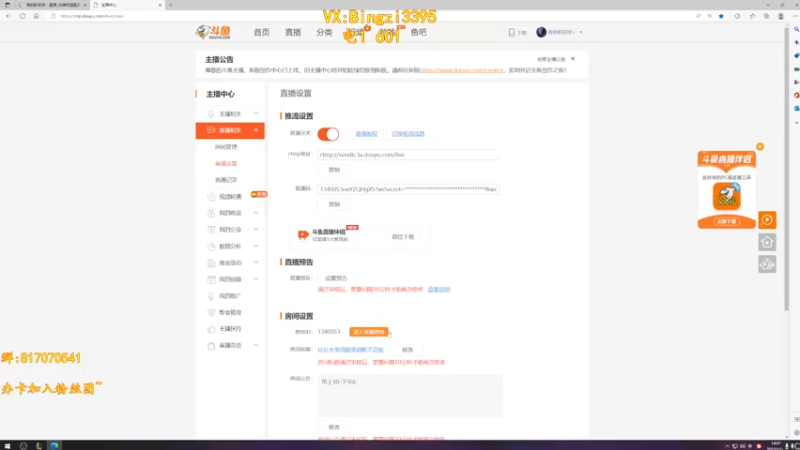Viewport: 800px width, 450px height.
Task: Click the blue room title link
Action: pos(351,350)
